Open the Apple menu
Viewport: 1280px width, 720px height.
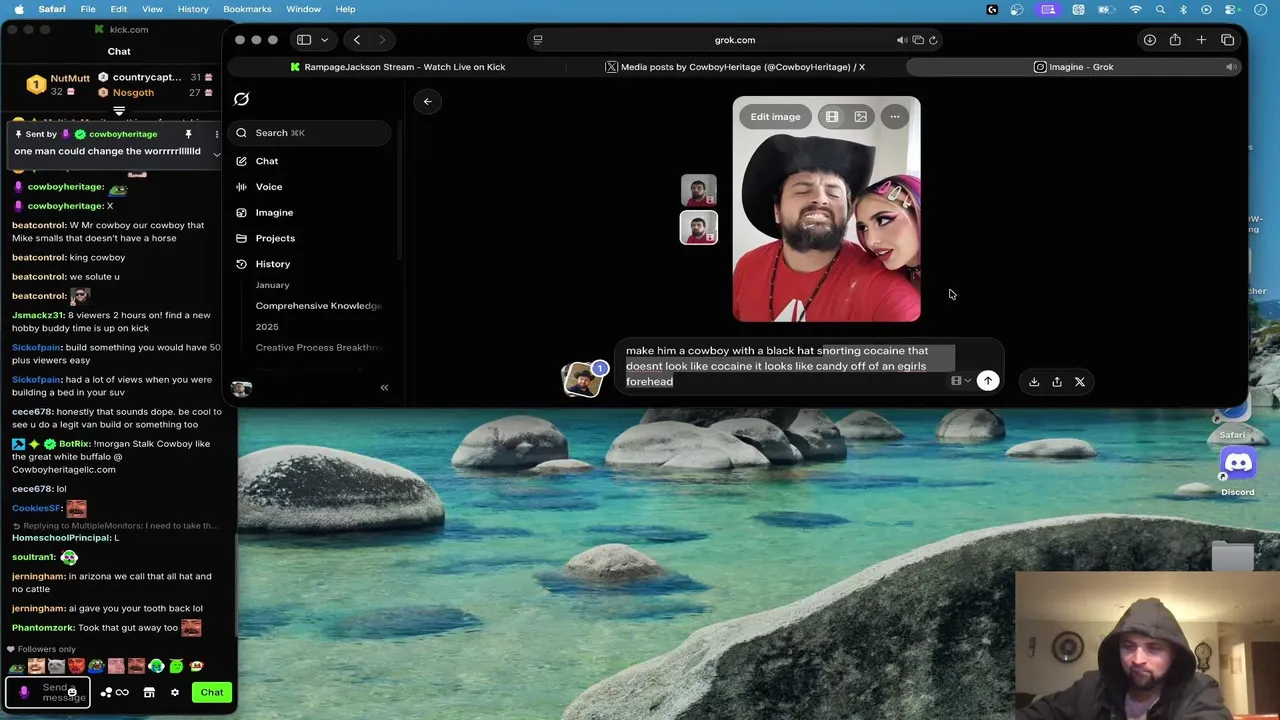click(18, 9)
